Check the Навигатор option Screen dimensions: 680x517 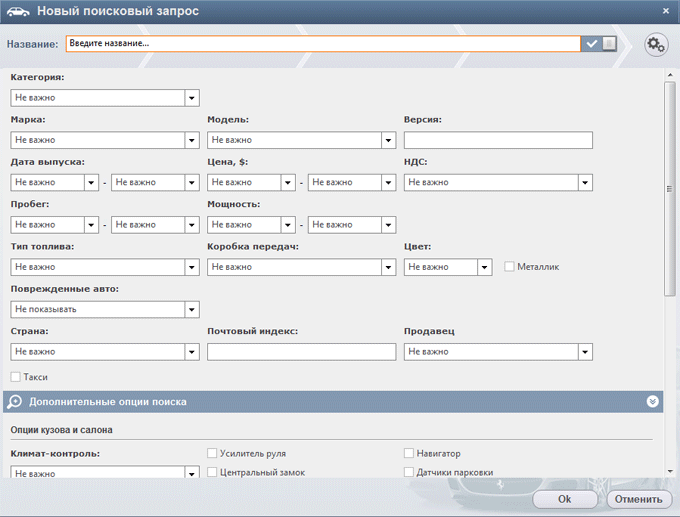click(409, 453)
